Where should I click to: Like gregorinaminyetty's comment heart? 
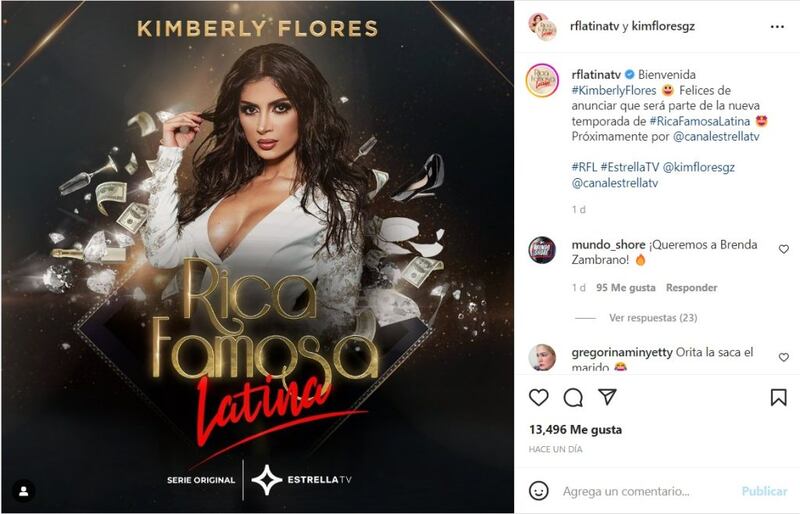click(x=784, y=357)
